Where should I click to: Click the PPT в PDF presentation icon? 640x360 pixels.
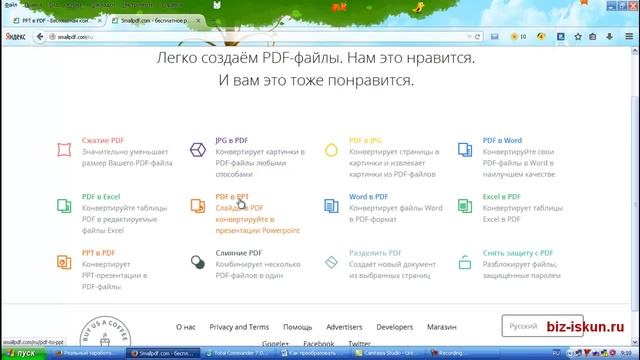[x=64, y=262]
